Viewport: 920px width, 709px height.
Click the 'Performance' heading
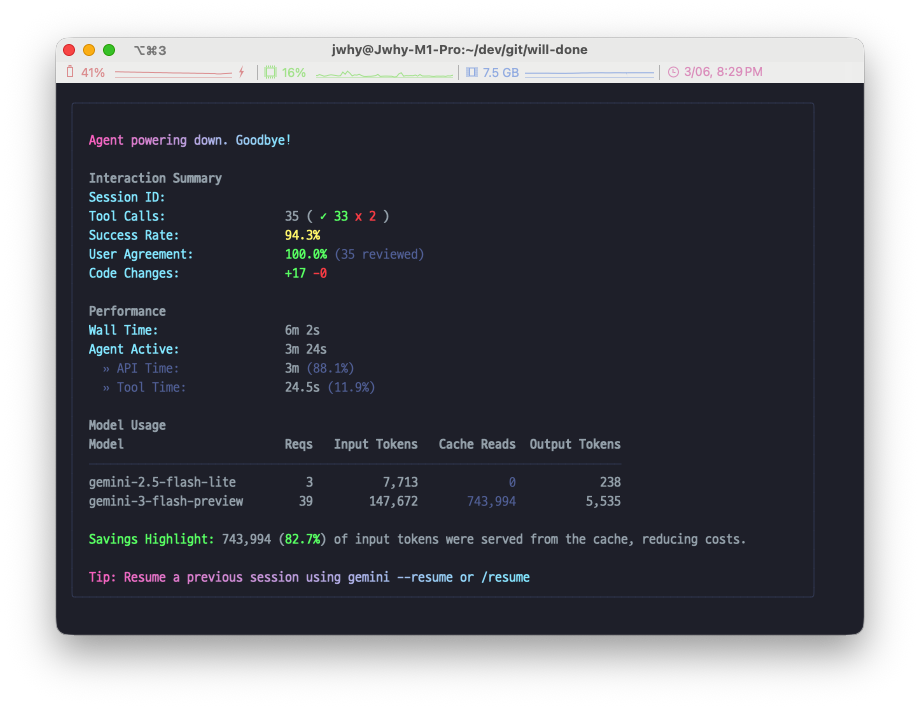pyautogui.click(x=127, y=311)
